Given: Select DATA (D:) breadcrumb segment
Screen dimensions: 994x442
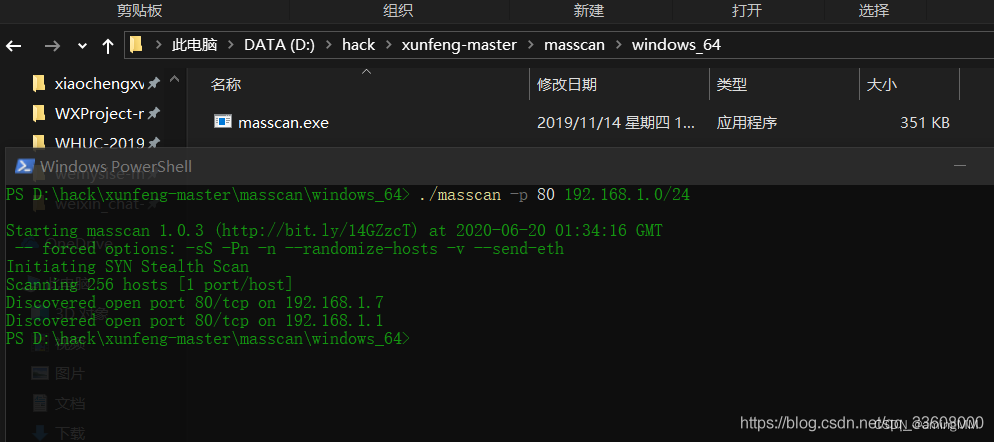Looking at the screenshot, I should pyautogui.click(x=280, y=44).
